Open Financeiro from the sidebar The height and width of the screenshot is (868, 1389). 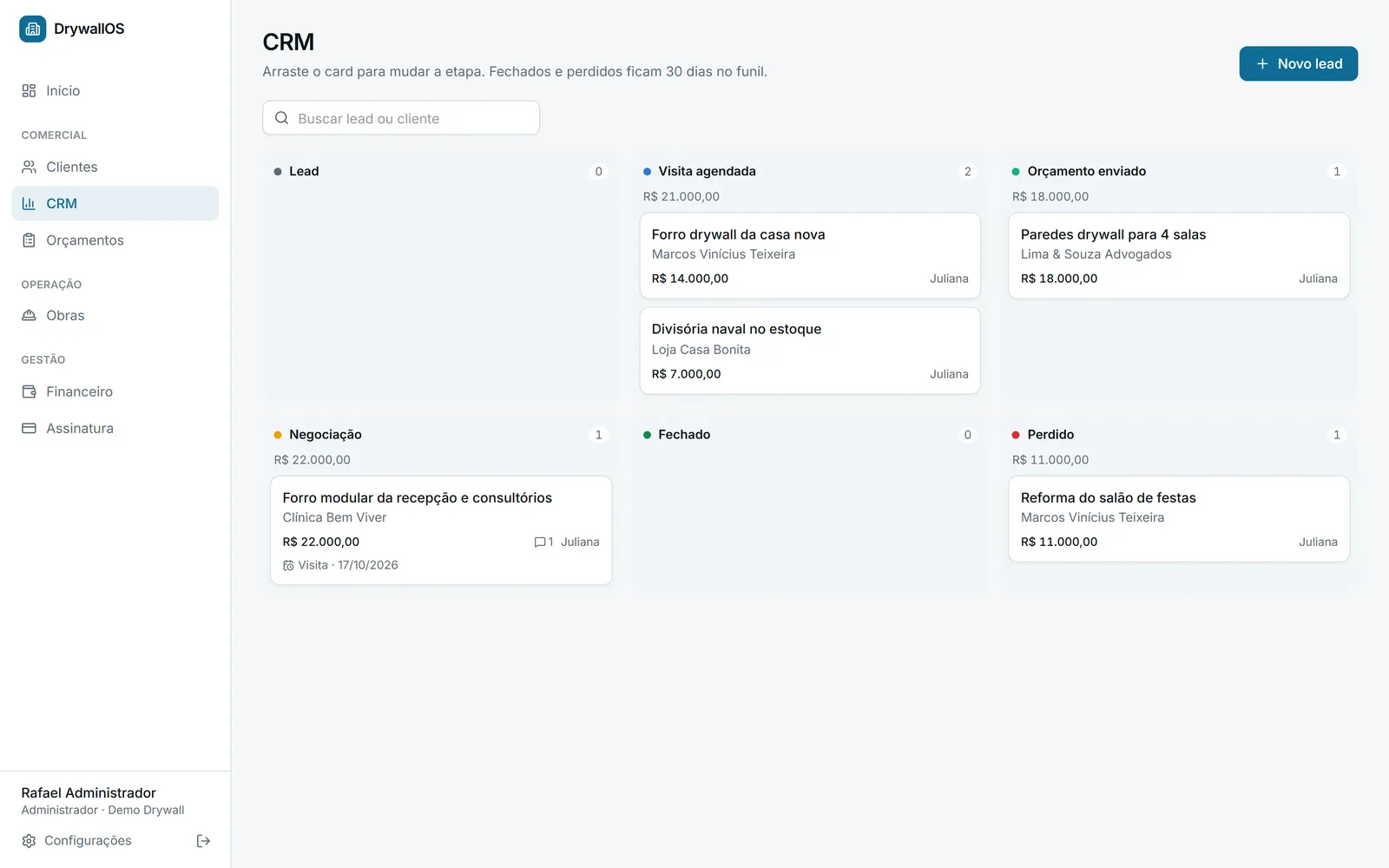click(115, 391)
